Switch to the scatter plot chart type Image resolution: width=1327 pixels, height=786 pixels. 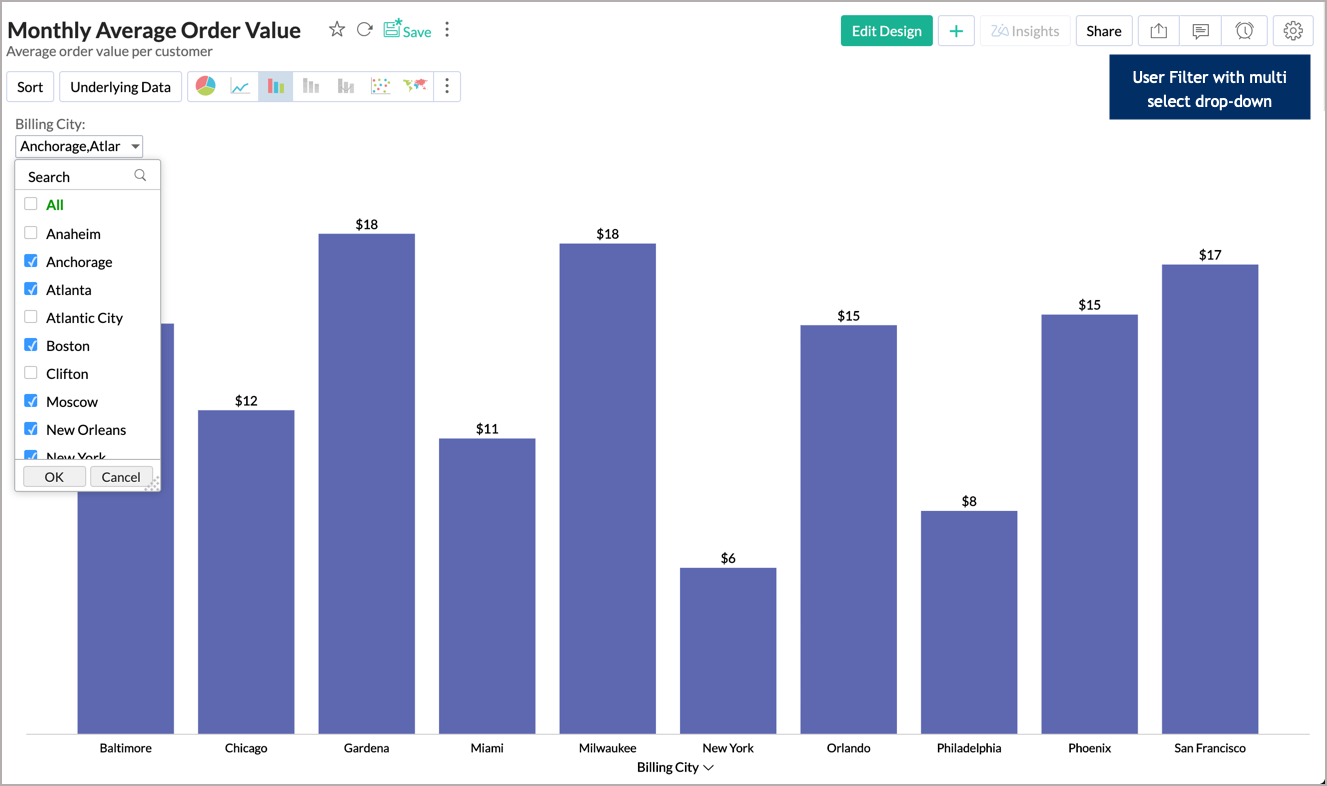click(x=380, y=86)
